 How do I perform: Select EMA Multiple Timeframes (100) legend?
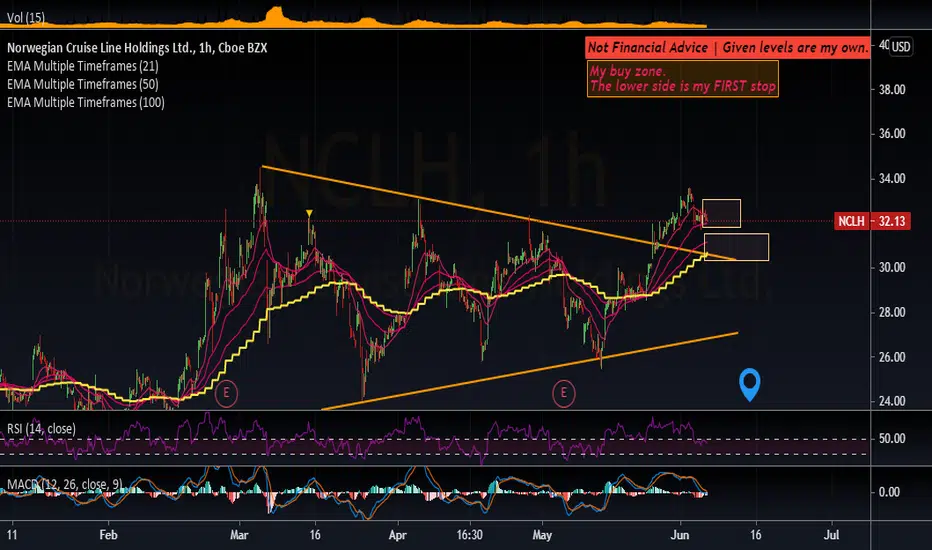86,103
